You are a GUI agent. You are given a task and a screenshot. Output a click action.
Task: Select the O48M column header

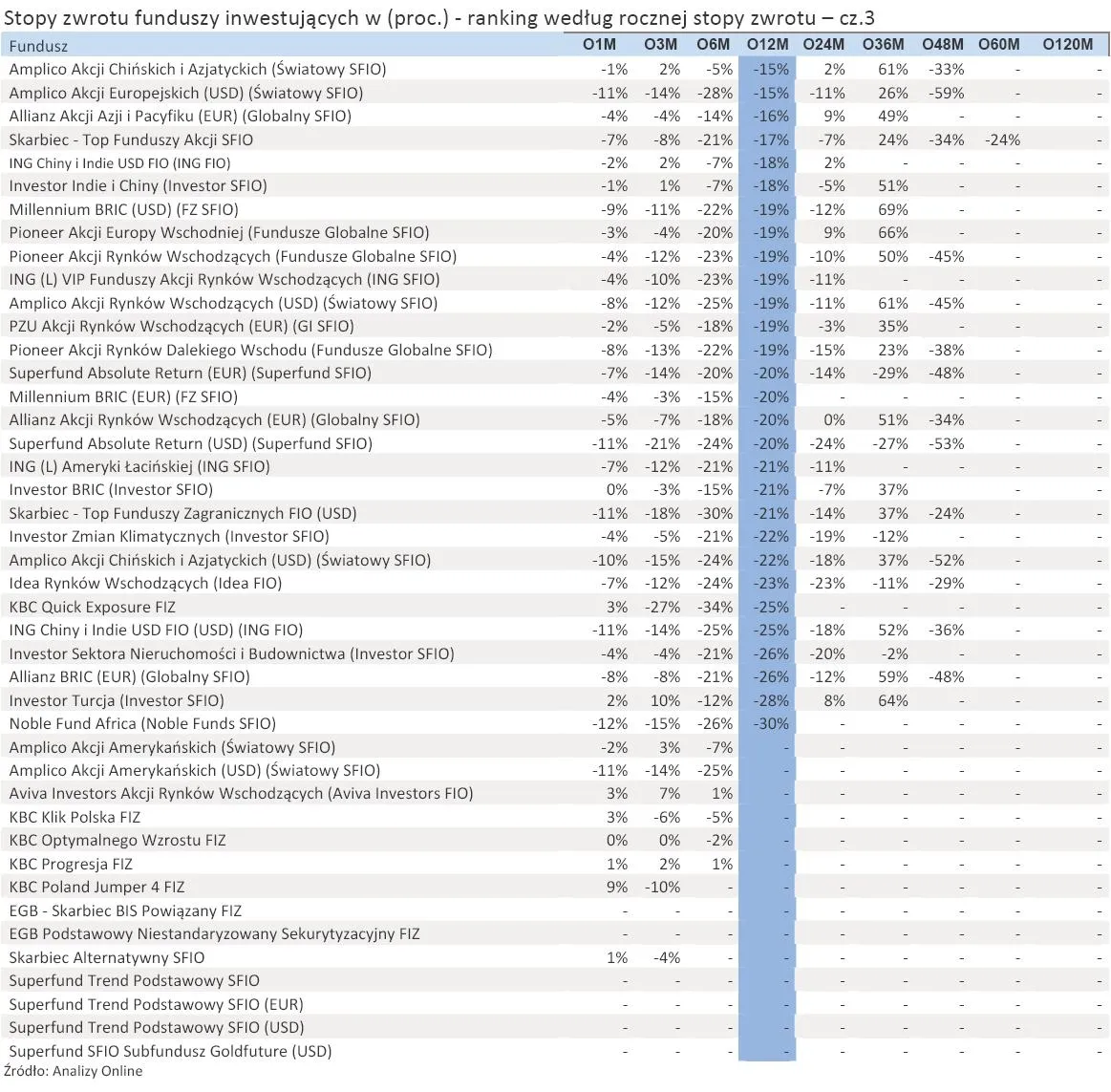[x=943, y=45]
